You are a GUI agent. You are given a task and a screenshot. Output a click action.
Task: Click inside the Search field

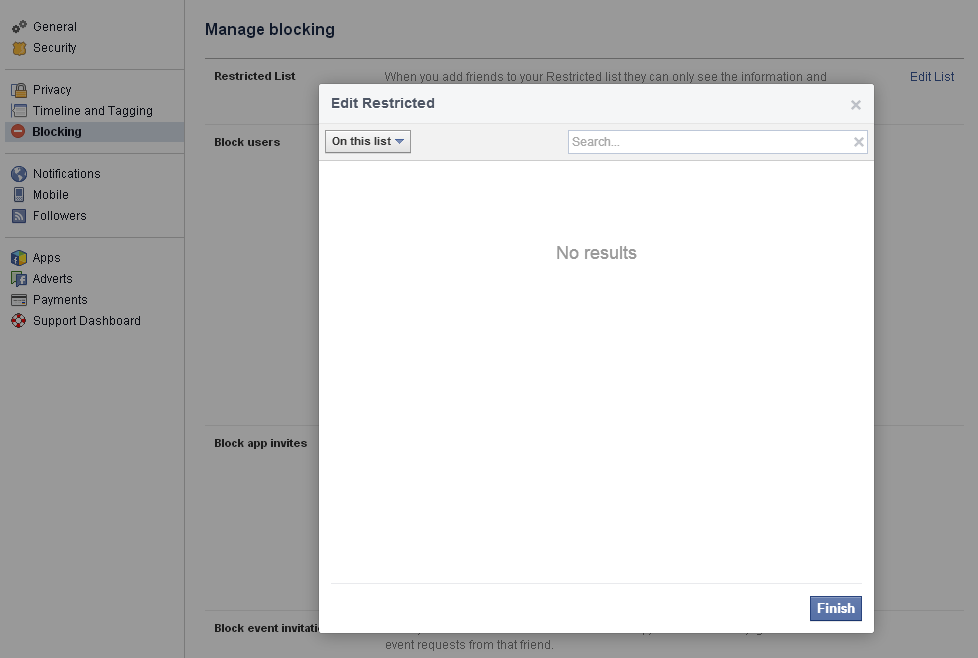(x=700, y=141)
